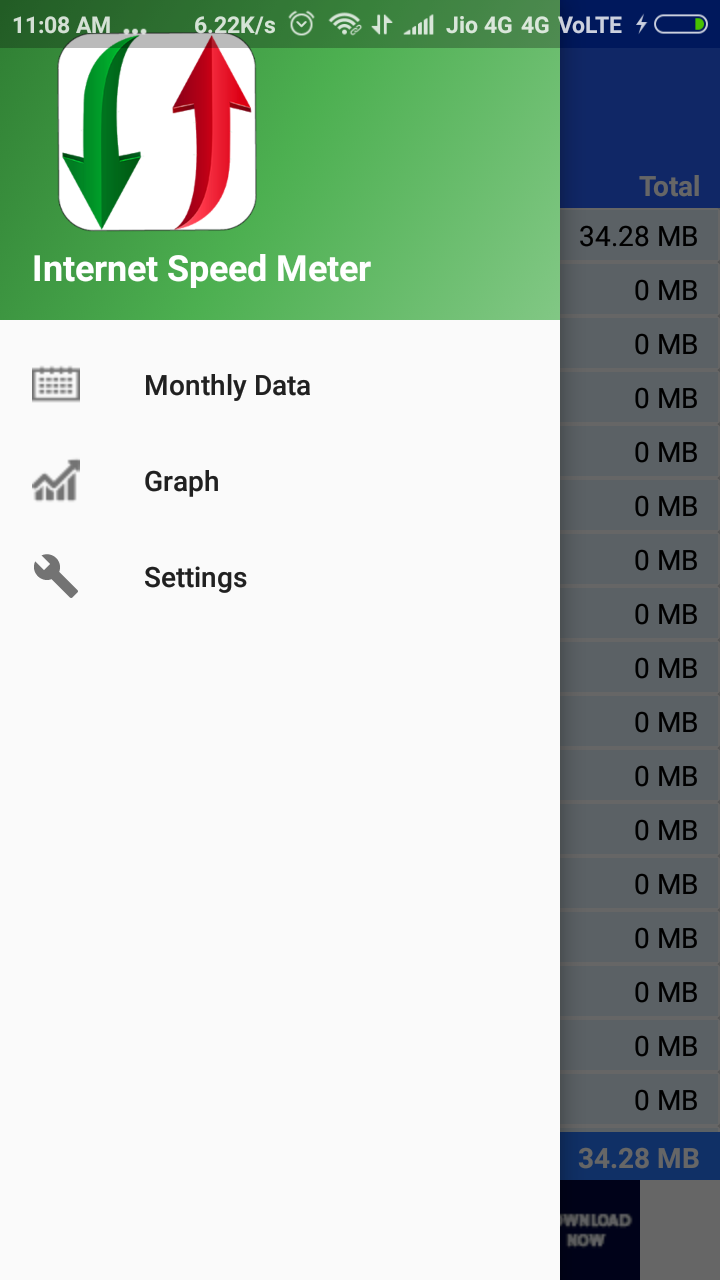Open Monthly Data via the calendar icon
The image size is (720, 1280).
(55, 383)
